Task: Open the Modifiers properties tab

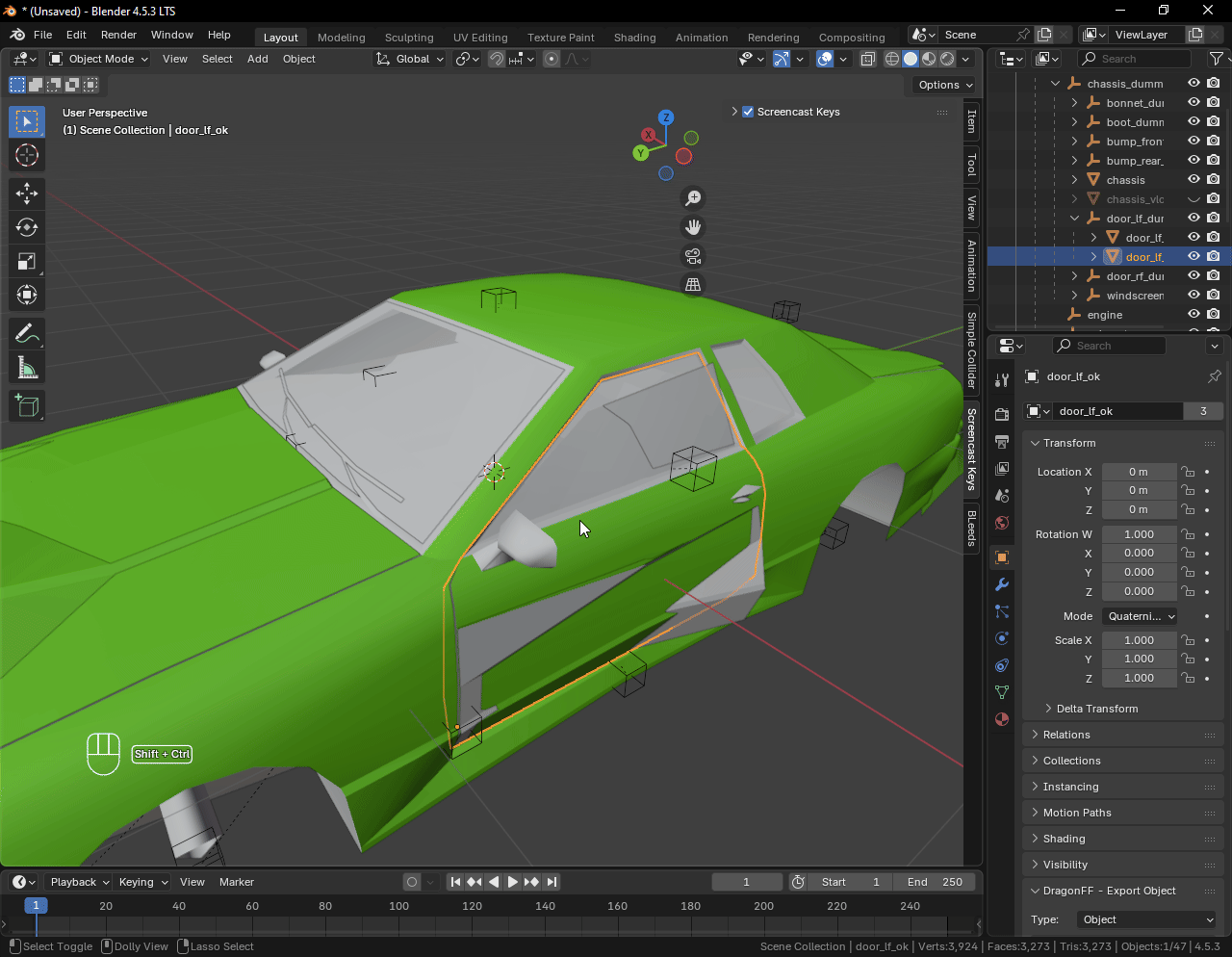Action: coord(1002,584)
